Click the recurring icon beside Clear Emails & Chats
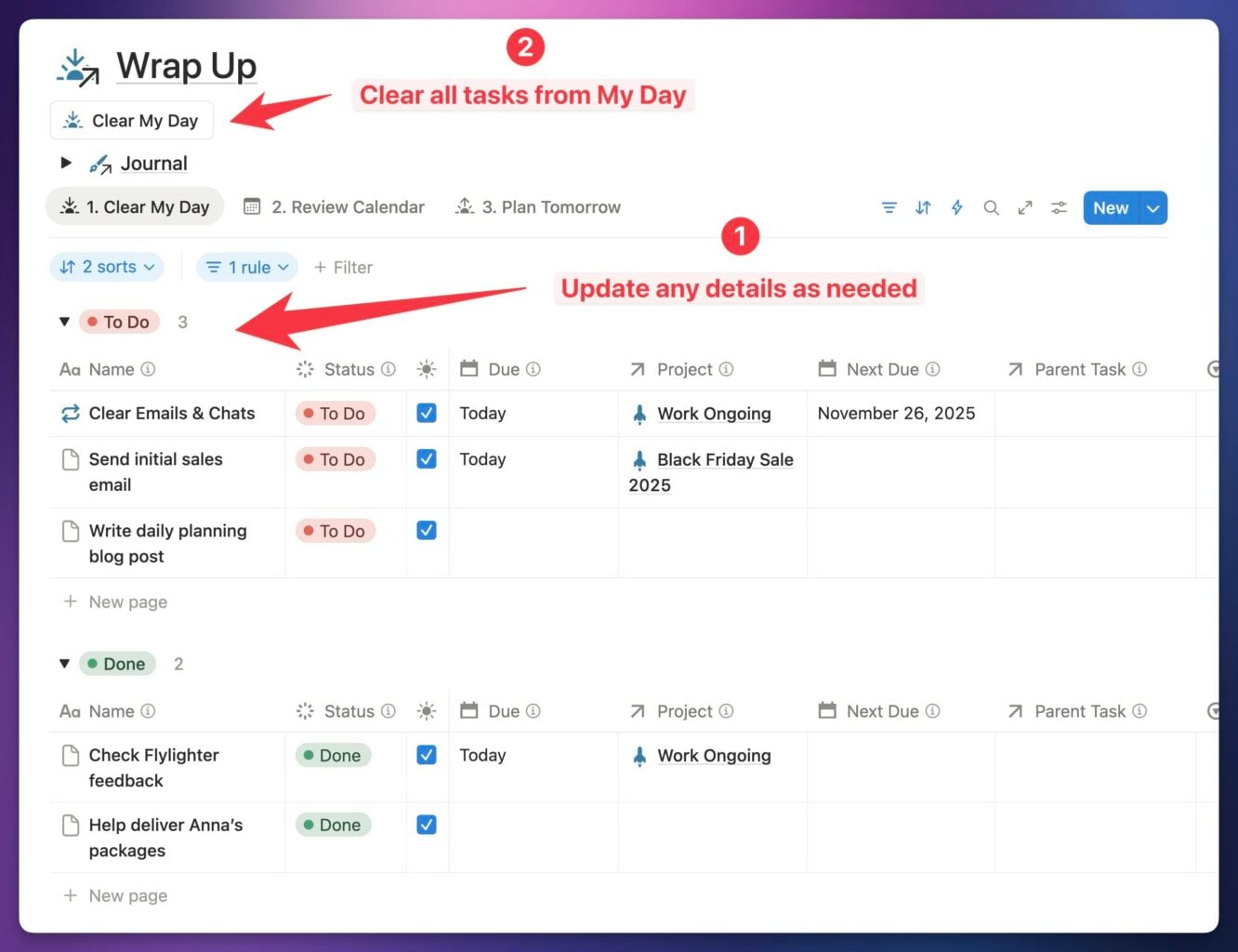Screen dimensions: 1238x952 70,414
